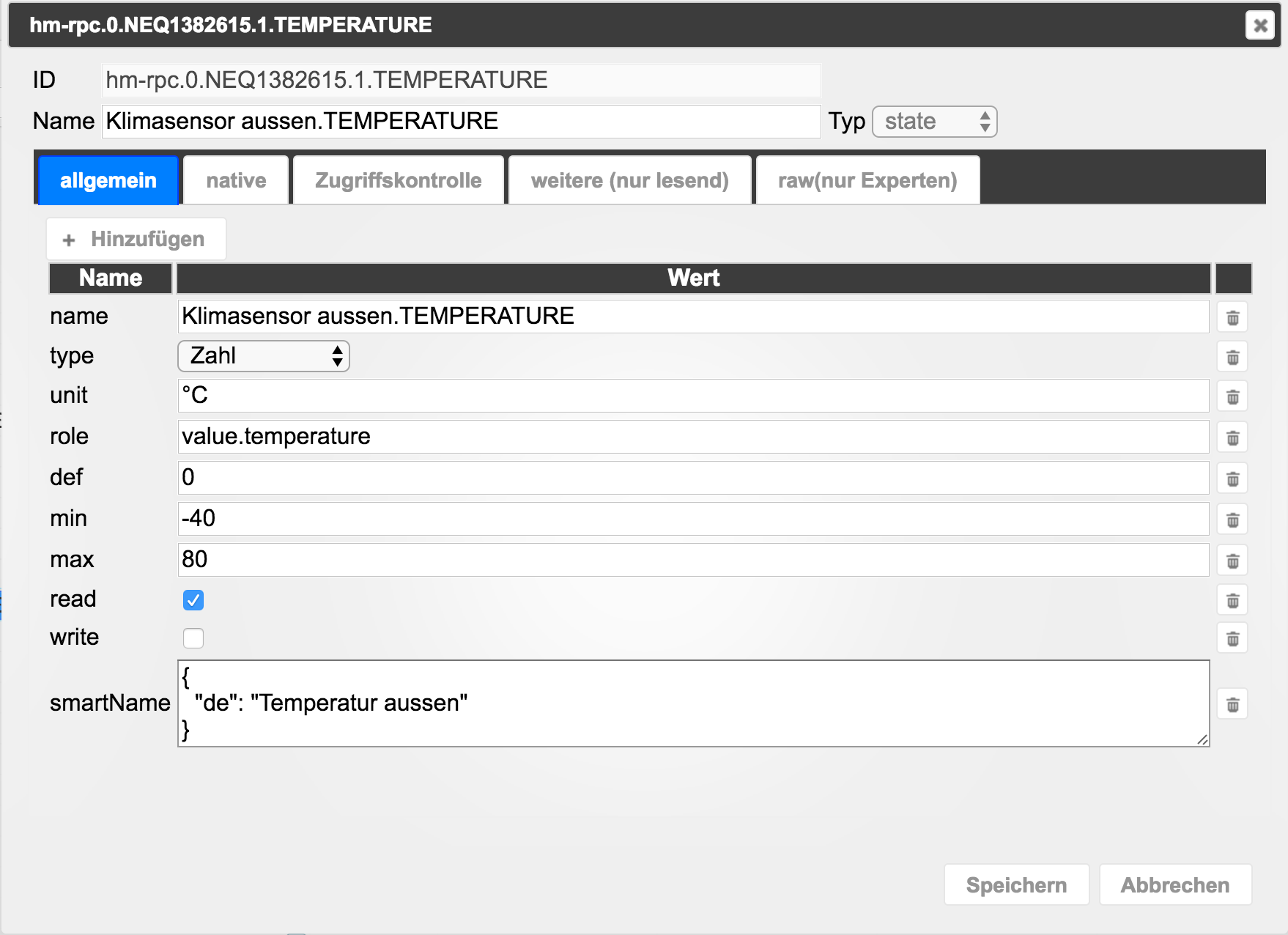Image resolution: width=1288 pixels, height=935 pixels.
Task: Delete the min row with trash icon
Action: click(1232, 520)
